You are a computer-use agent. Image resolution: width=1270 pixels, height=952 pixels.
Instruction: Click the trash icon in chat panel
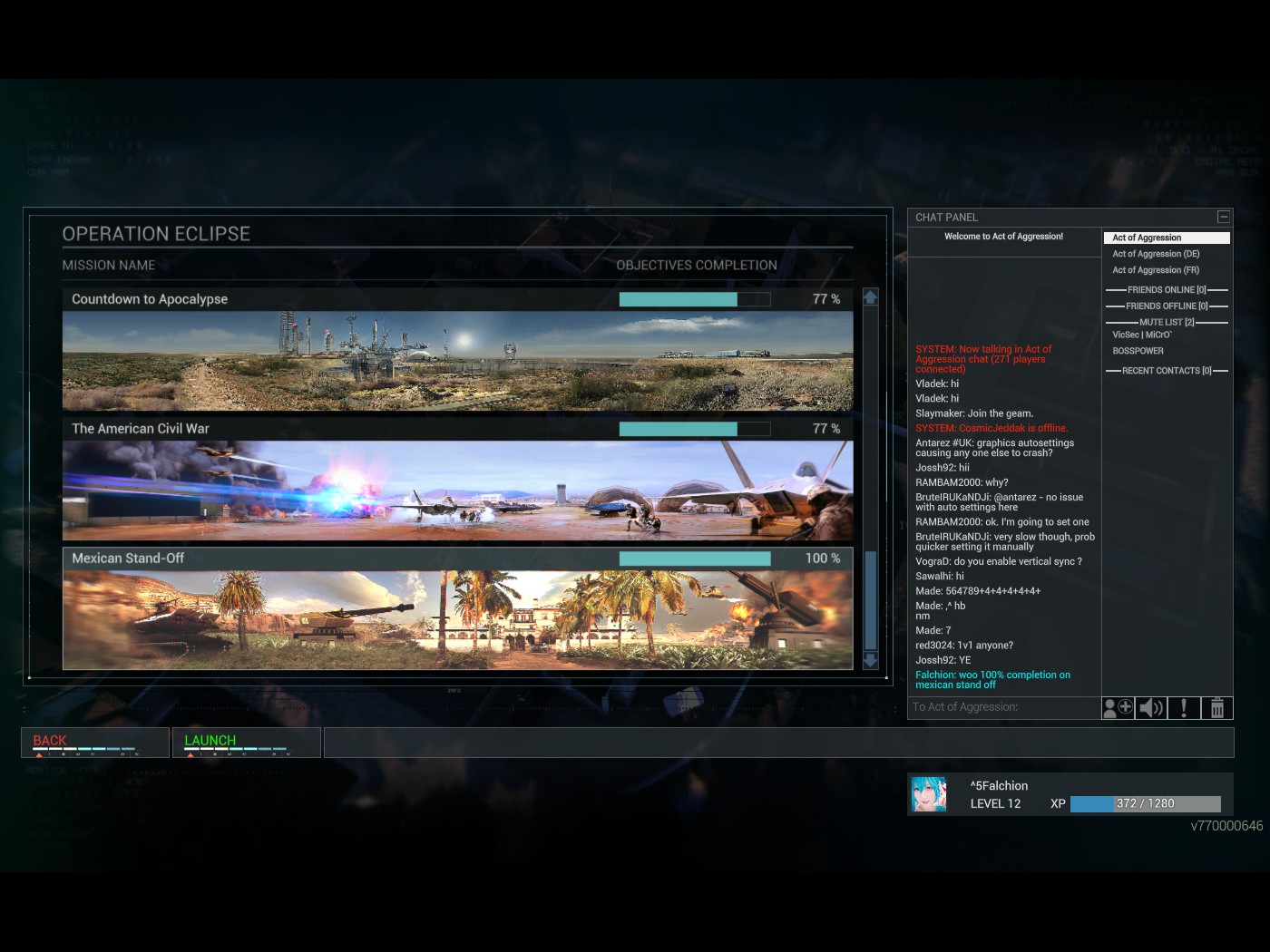coord(1217,708)
